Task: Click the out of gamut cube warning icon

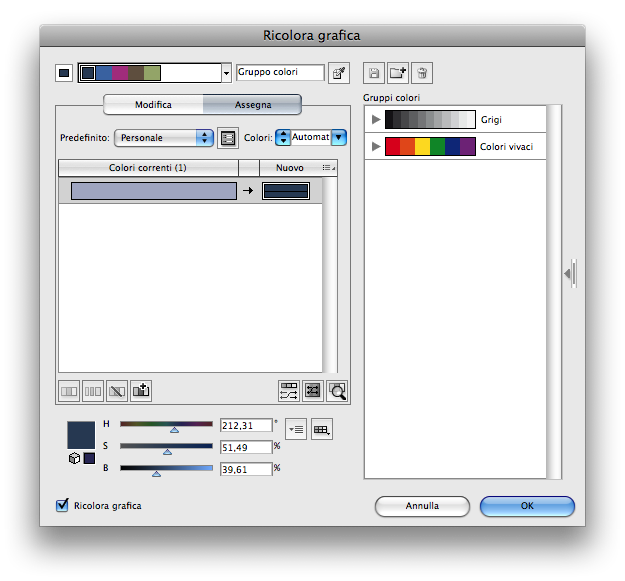Action: pos(75,458)
